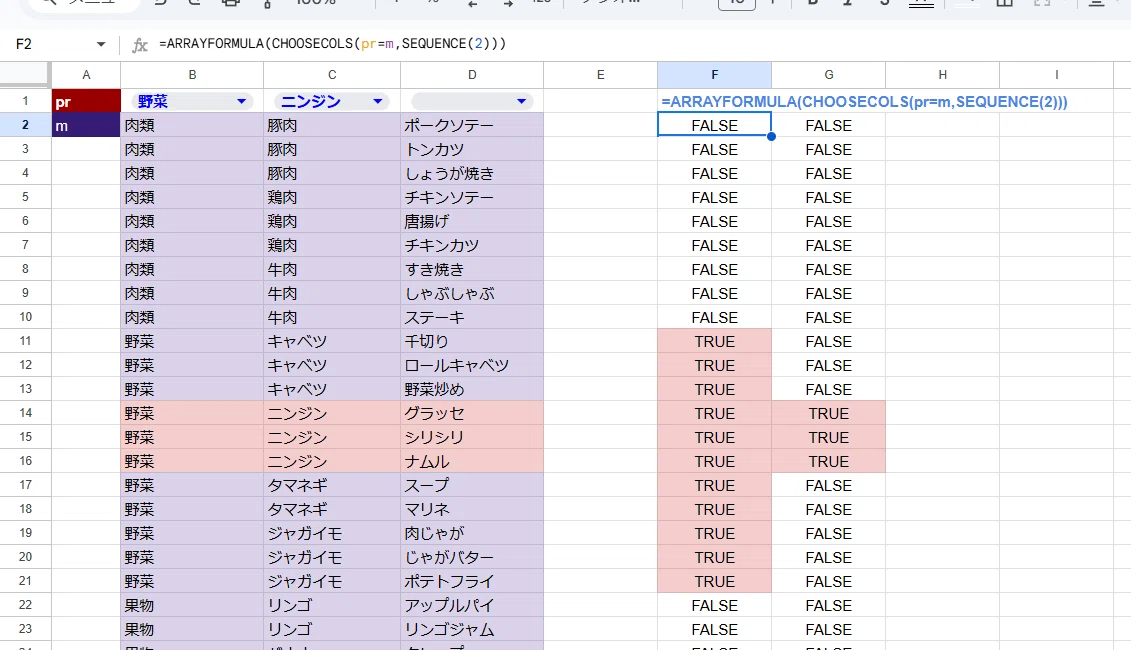Click the purple 'm' cell A2
The height and width of the screenshot is (650, 1131).
[x=86, y=126]
